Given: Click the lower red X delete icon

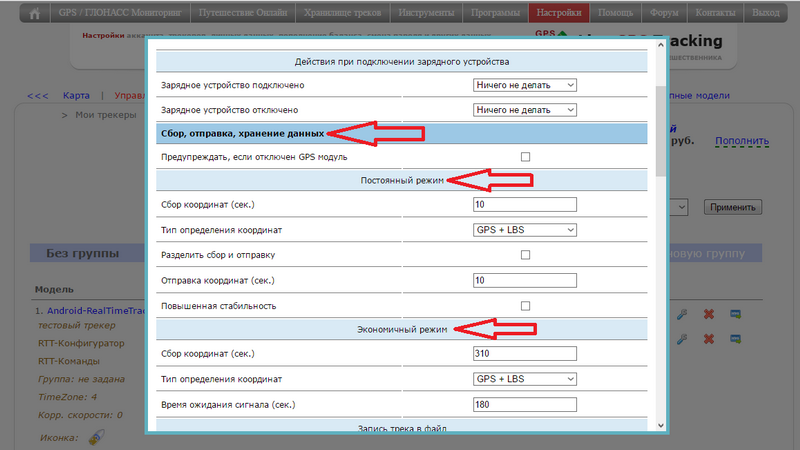Looking at the screenshot, I should 709,339.
